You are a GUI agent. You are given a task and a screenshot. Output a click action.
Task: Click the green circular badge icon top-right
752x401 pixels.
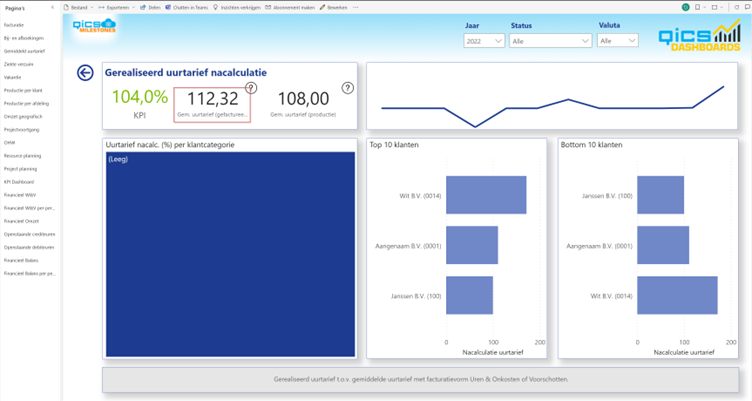pos(686,7)
